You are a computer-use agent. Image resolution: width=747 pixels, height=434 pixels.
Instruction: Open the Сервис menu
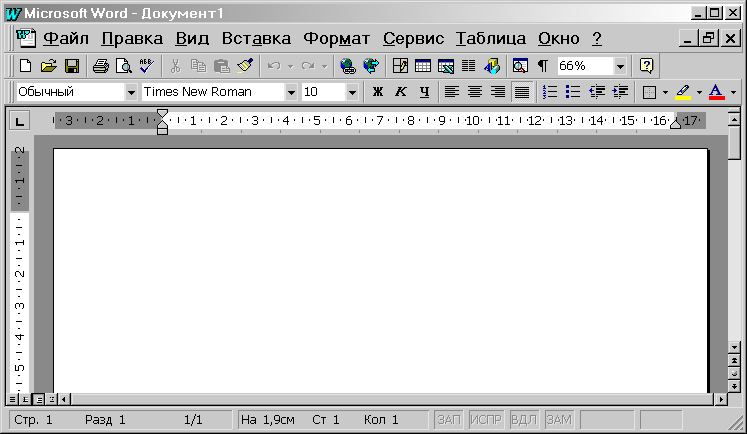pos(414,39)
